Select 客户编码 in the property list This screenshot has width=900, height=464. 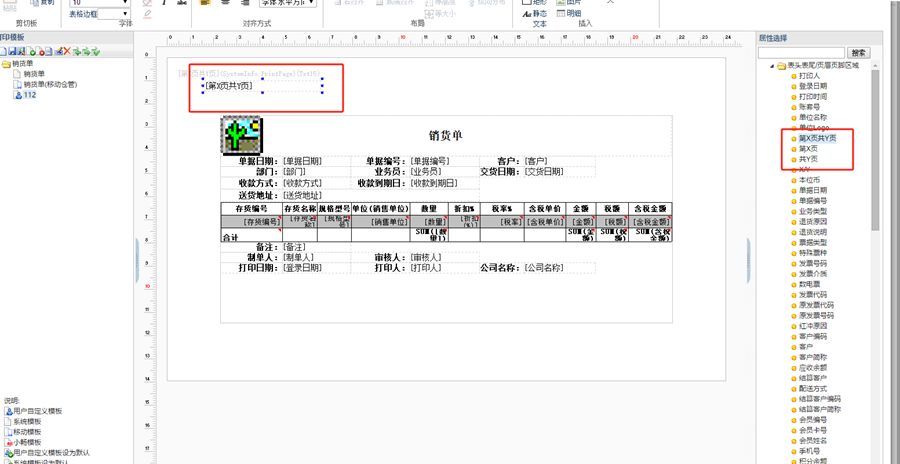[x=813, y=337]
